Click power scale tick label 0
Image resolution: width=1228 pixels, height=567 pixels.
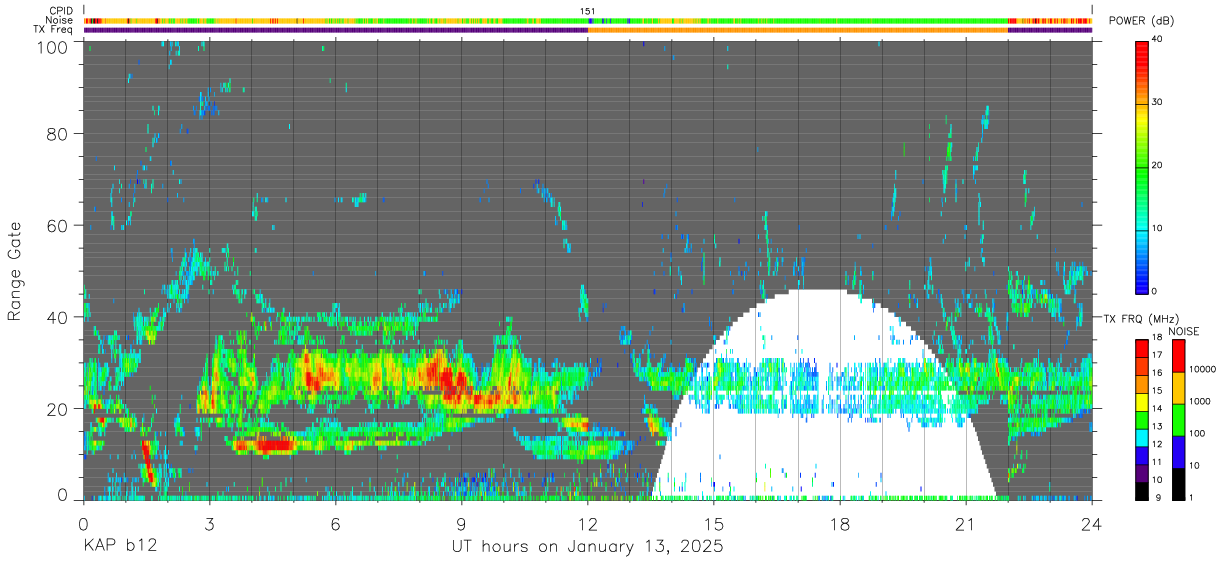point(1155,291)
